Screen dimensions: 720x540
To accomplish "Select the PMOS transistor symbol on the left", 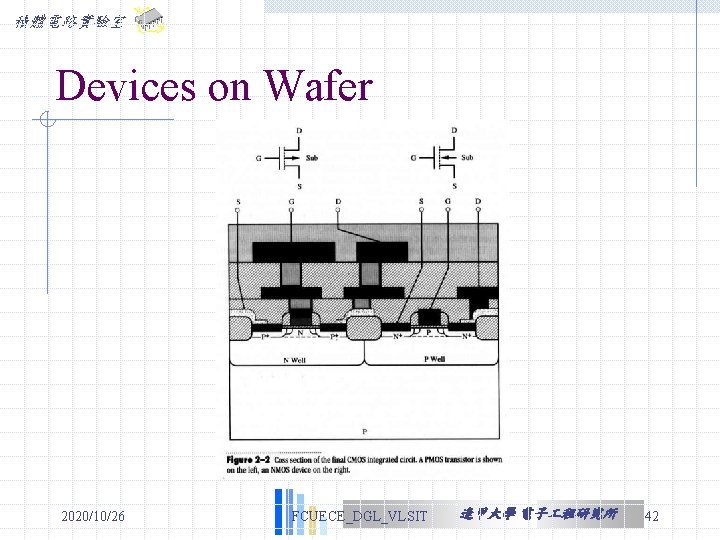I will [287, 158].
